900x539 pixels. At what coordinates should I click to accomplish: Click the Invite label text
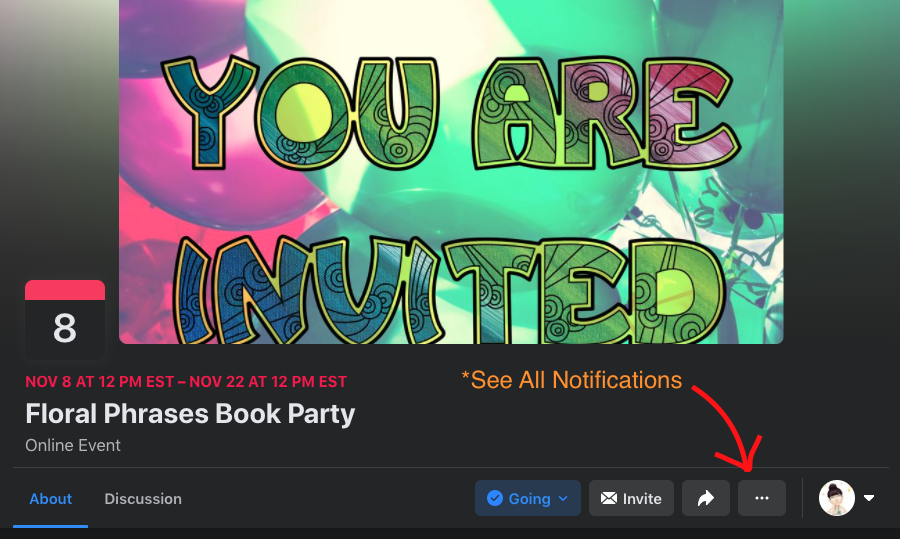click(642, 499)
